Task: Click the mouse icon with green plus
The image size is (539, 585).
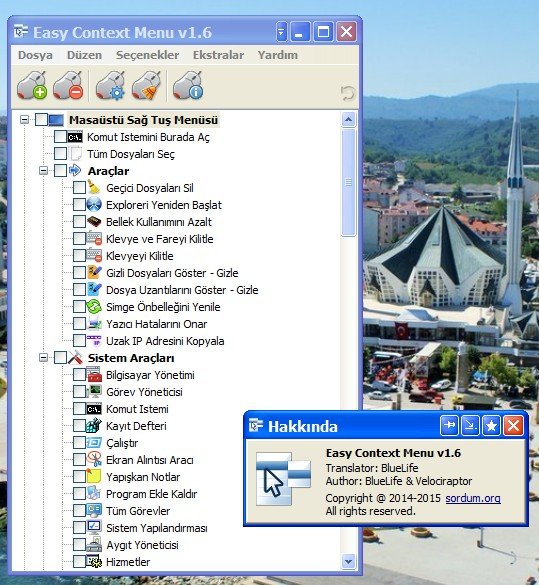Action: (32, 85)
